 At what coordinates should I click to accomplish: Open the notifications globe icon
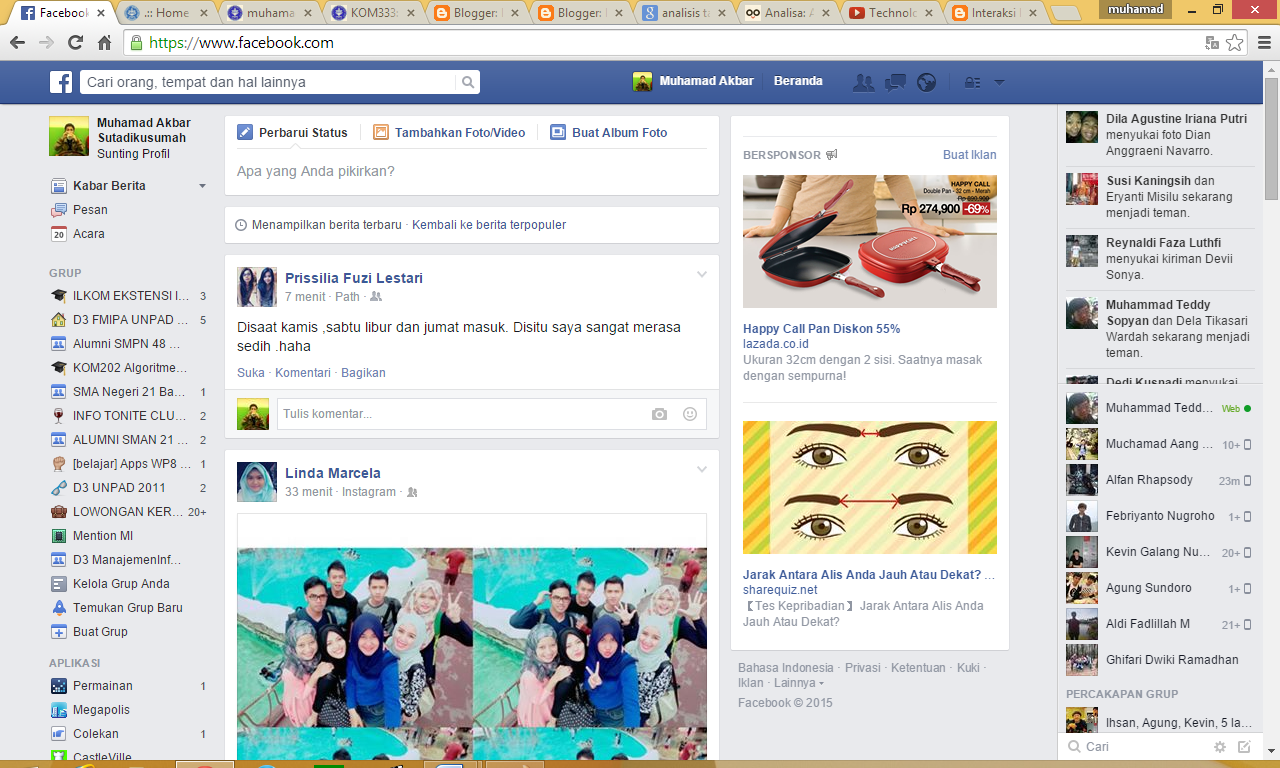pos(926,81)
